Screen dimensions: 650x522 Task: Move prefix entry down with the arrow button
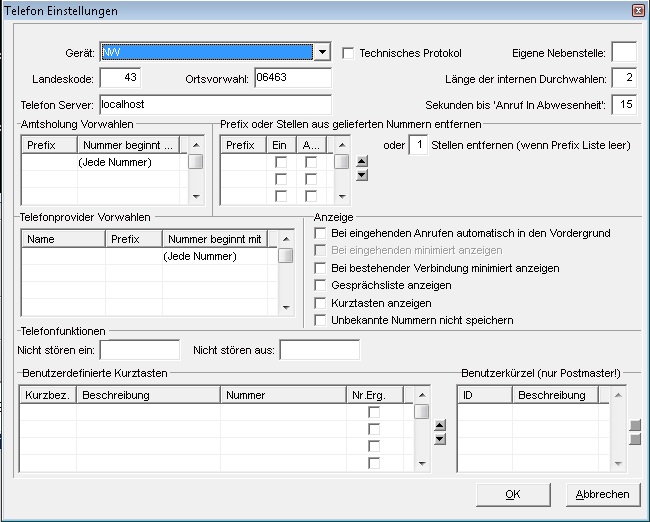pyautogui.click(x=362, y=175)
